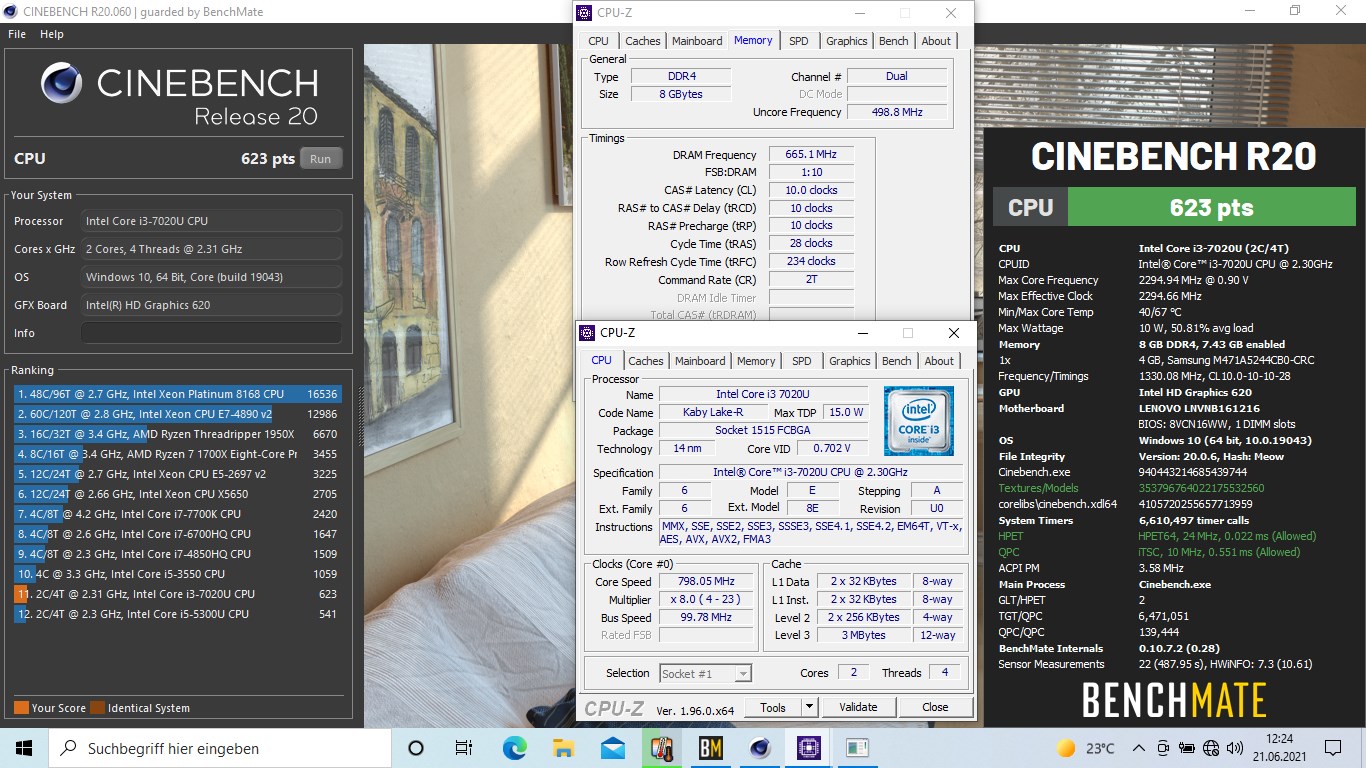Open the weather widget showing 23°C
The width and height of the screenshot is (1366, 768).
(x=1086, y=748)
